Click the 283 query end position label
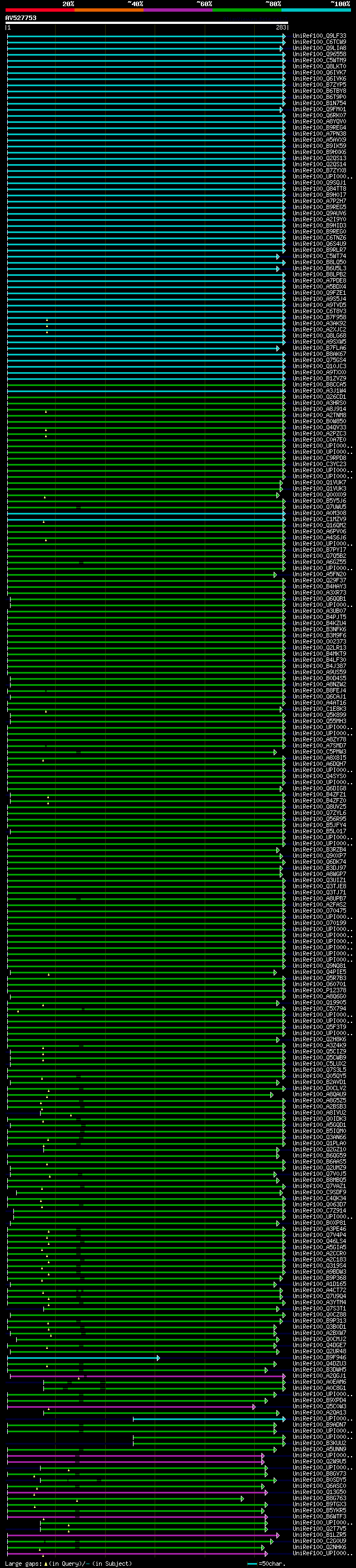The height and width of the screenshot is (1568, 356). (x=281, y=27)
